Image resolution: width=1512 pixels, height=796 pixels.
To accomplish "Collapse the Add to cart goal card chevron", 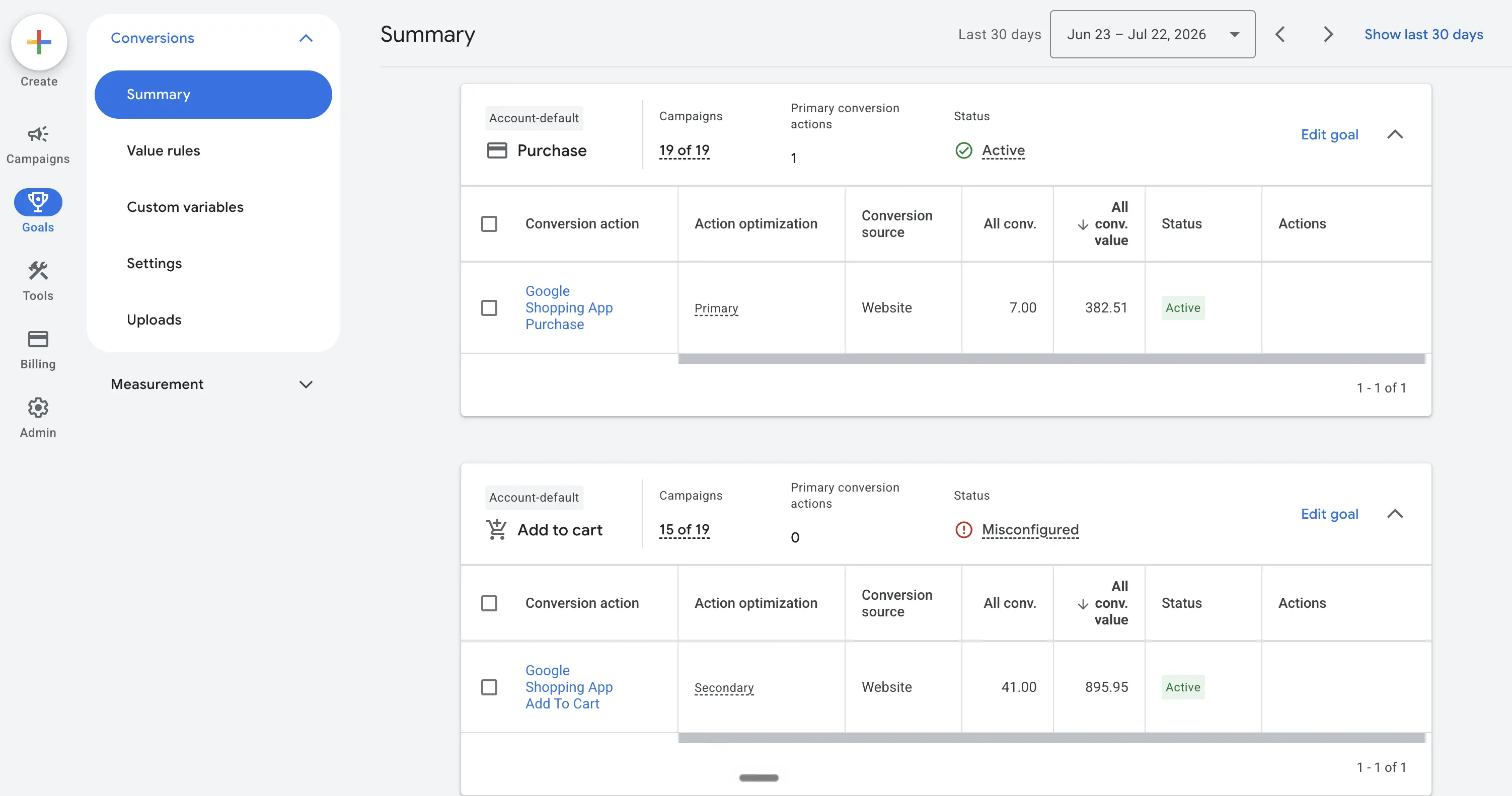I will [1395, 514].
